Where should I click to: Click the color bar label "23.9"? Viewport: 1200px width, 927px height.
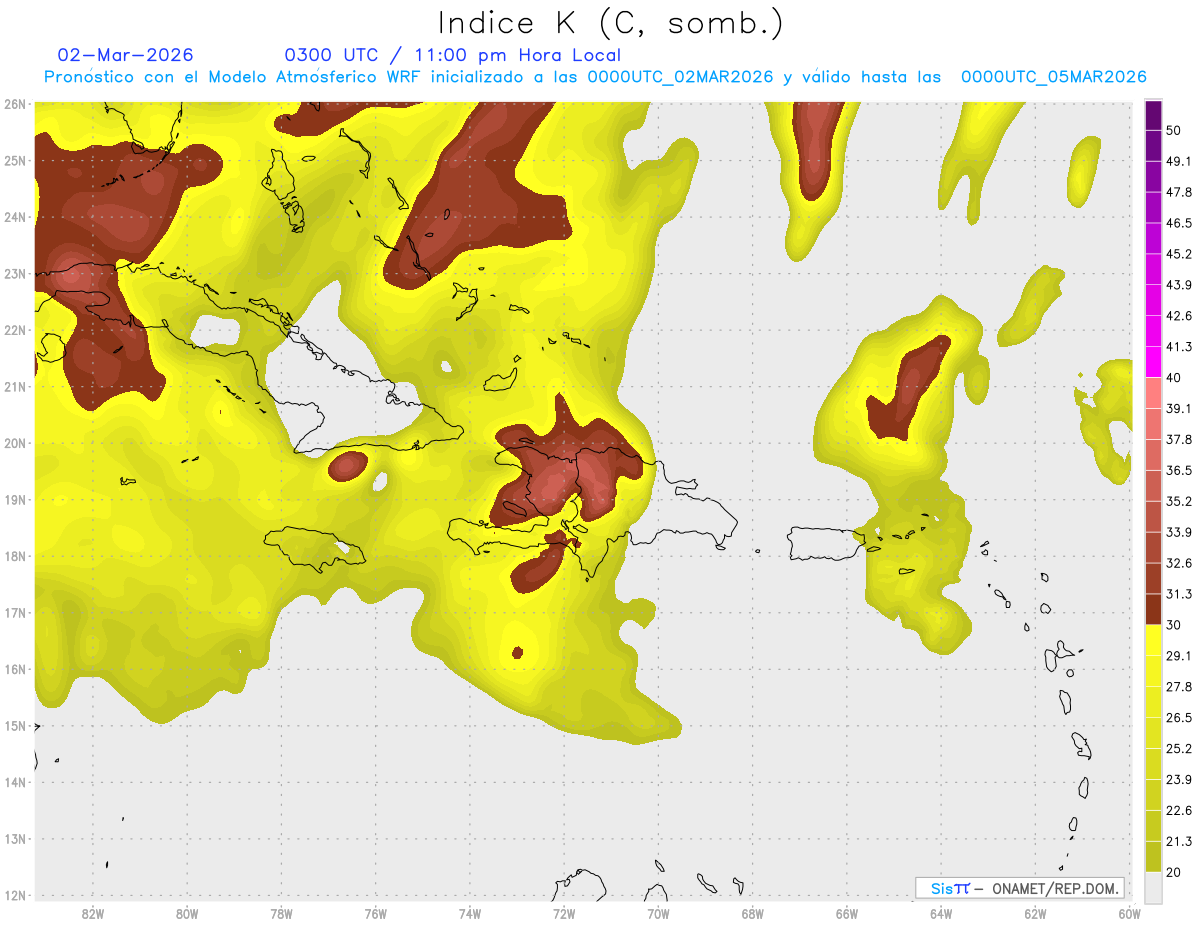[x=1180, y=779]
